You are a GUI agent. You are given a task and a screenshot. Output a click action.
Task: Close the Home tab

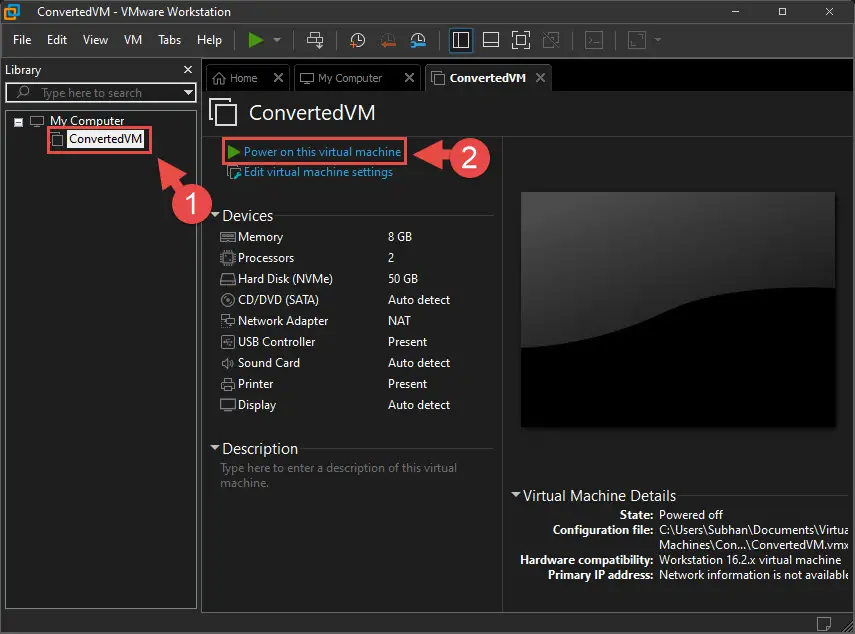(x=278, y=78)
